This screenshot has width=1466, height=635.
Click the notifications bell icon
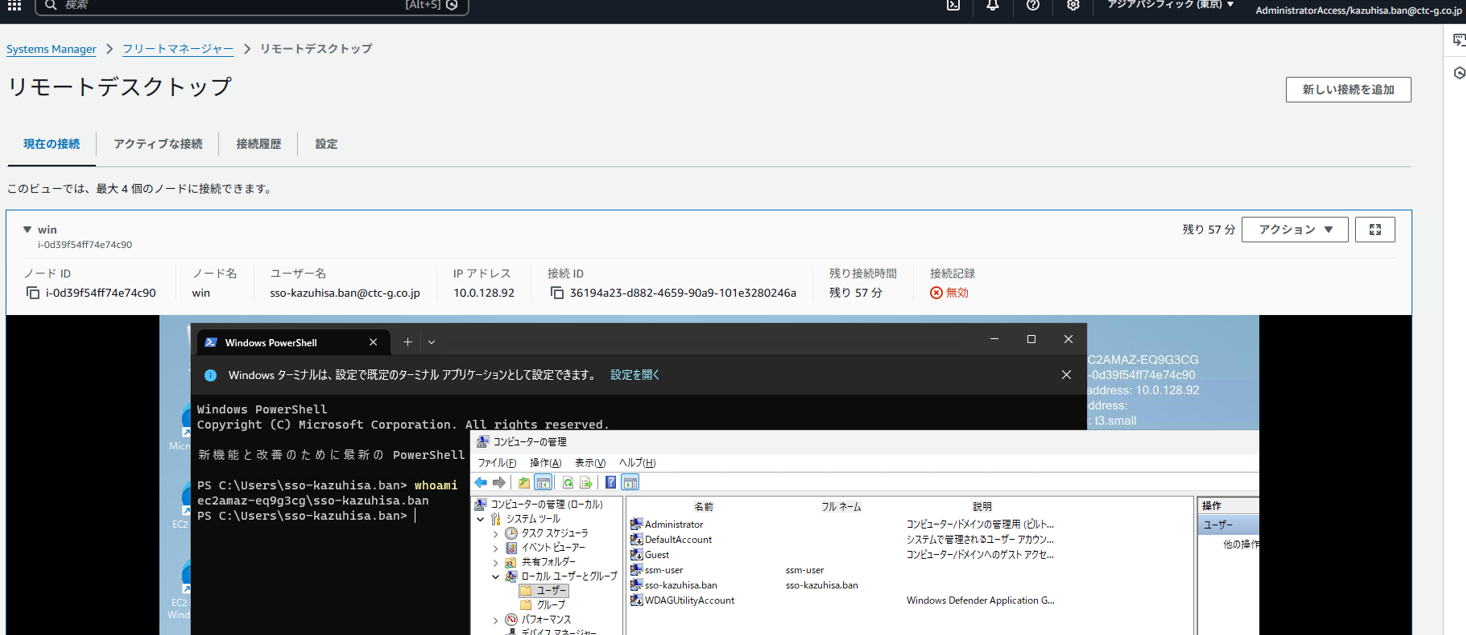992,5
